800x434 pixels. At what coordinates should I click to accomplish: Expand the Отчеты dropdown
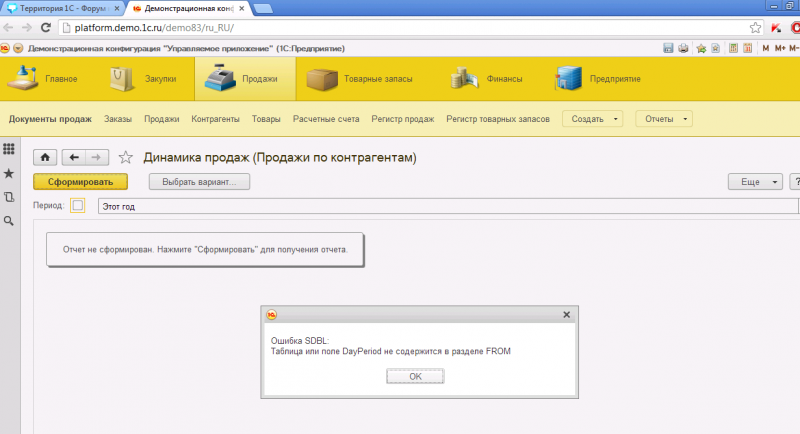[664, 119]
